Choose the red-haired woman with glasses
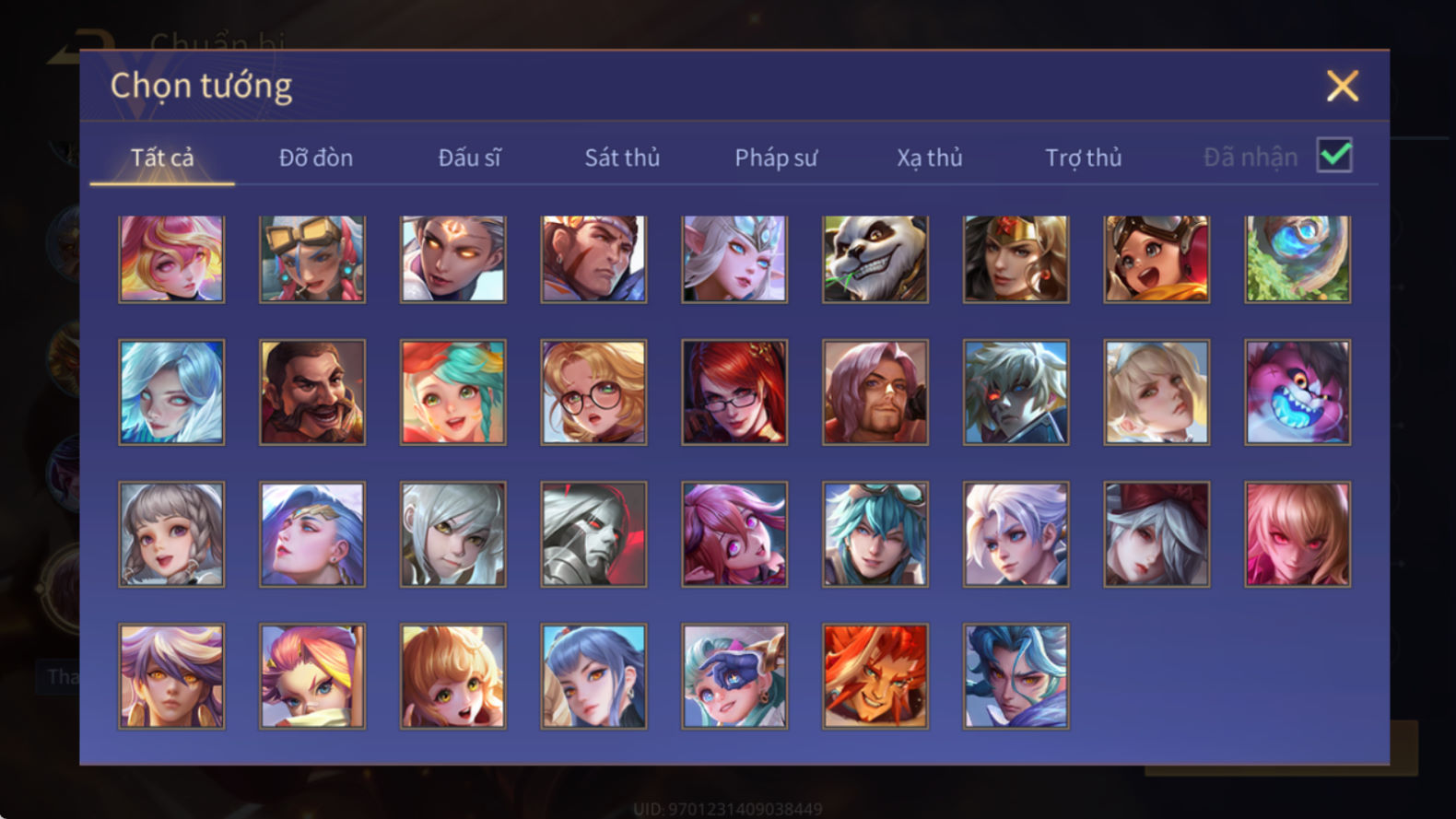 [x=734, y=392]
